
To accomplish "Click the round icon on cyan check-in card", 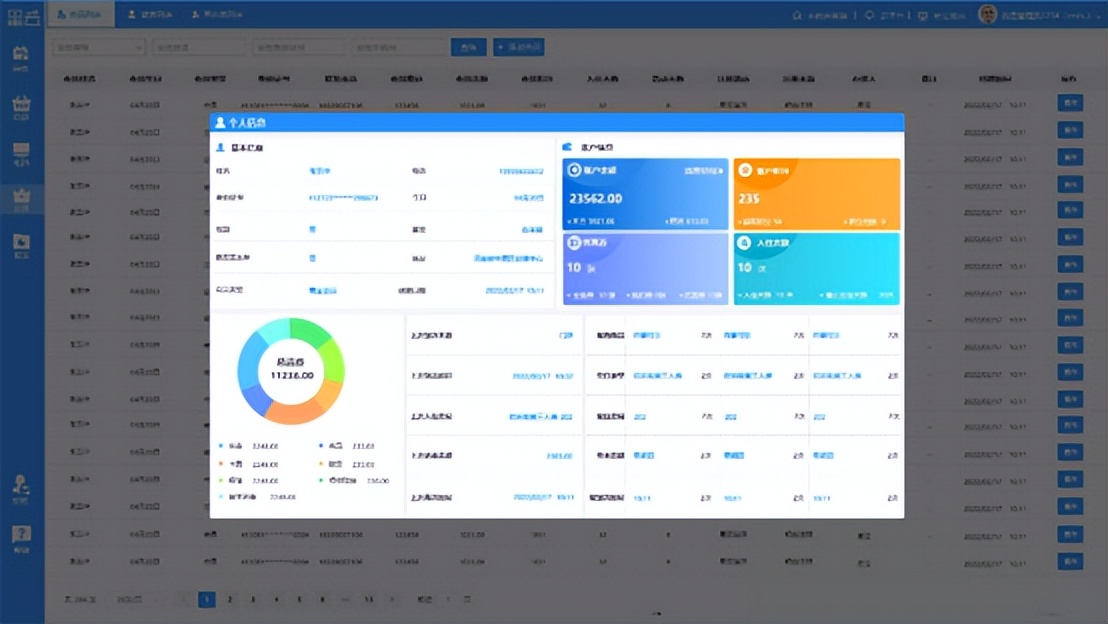I will (744, 243).
